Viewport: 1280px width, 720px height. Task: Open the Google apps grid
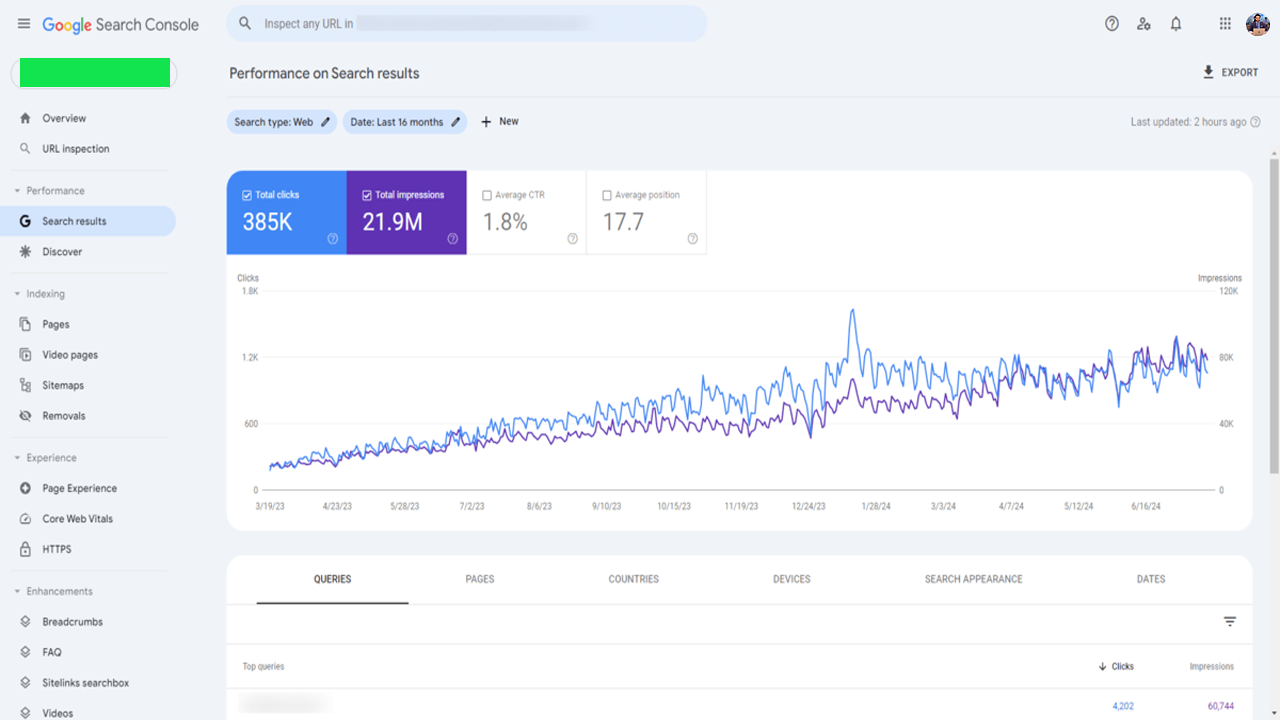pyautogui.click(x=1225, y=24)
